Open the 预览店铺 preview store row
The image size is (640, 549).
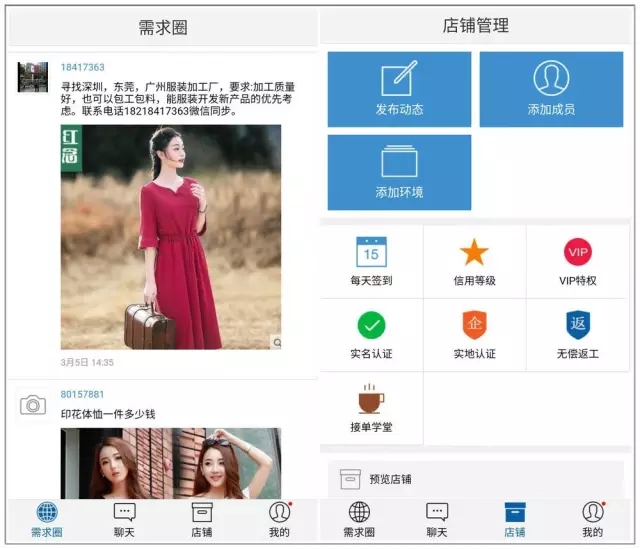click(476, 479)
